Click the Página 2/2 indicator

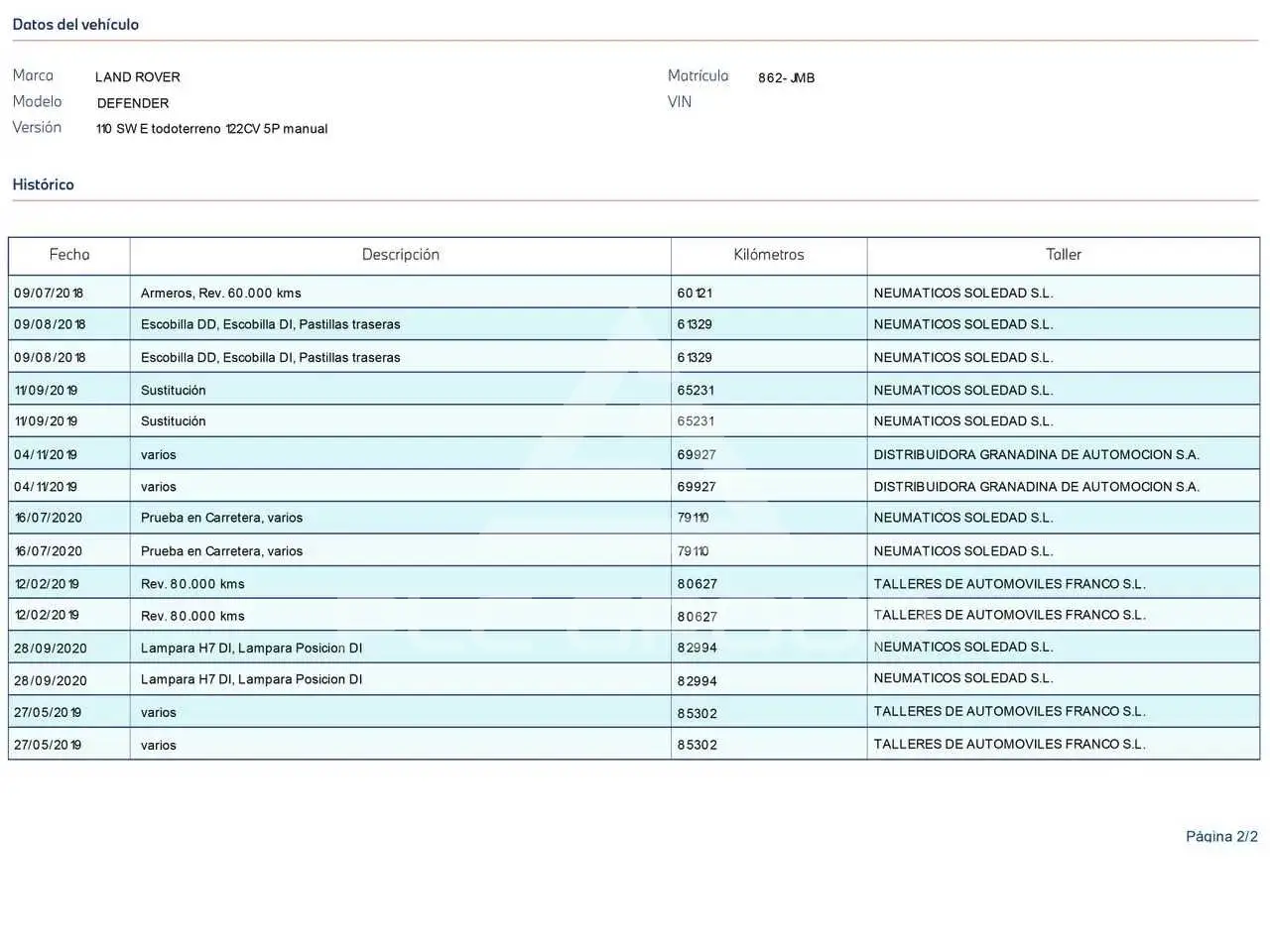pyautogui.click(x=1221, y=836)
